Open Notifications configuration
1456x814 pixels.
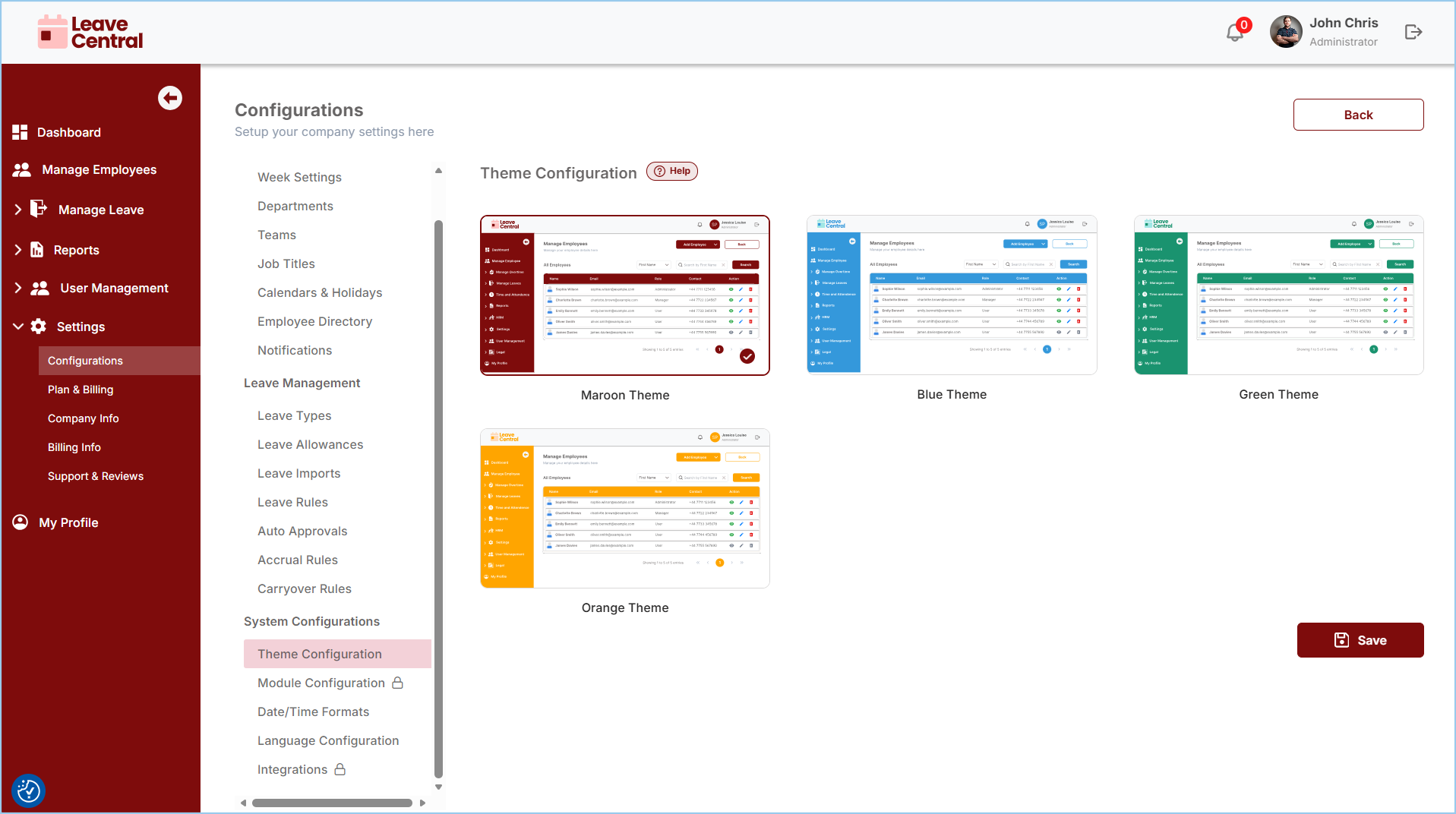(295, 350)
